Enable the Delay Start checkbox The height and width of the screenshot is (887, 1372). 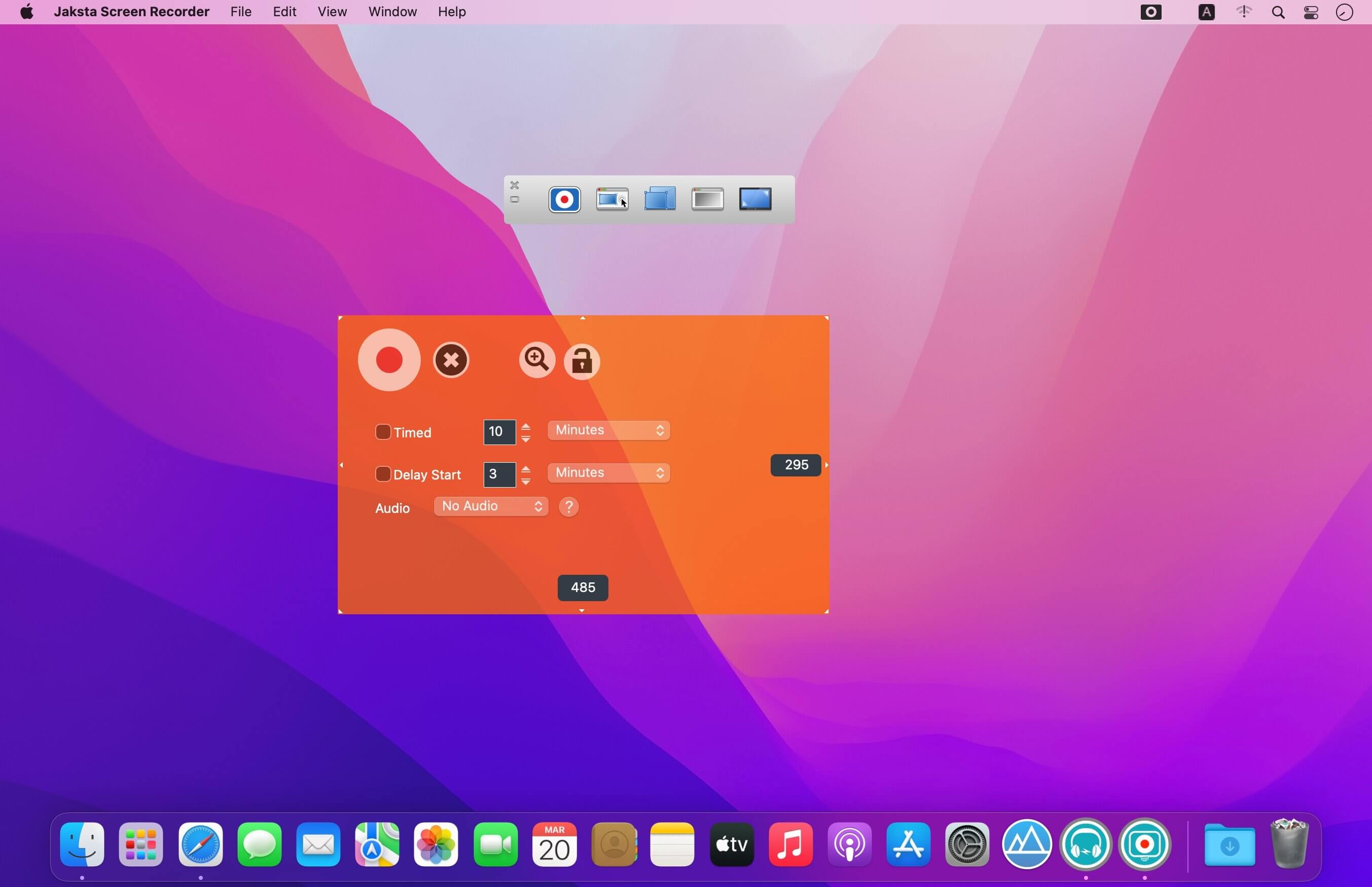coord(383,474)
